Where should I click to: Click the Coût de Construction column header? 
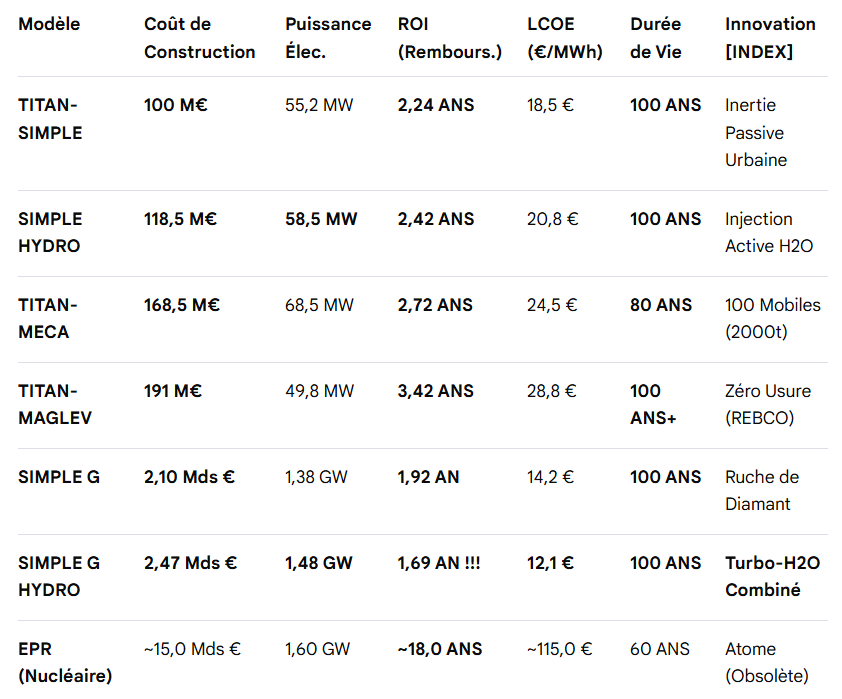pos(199,38)
